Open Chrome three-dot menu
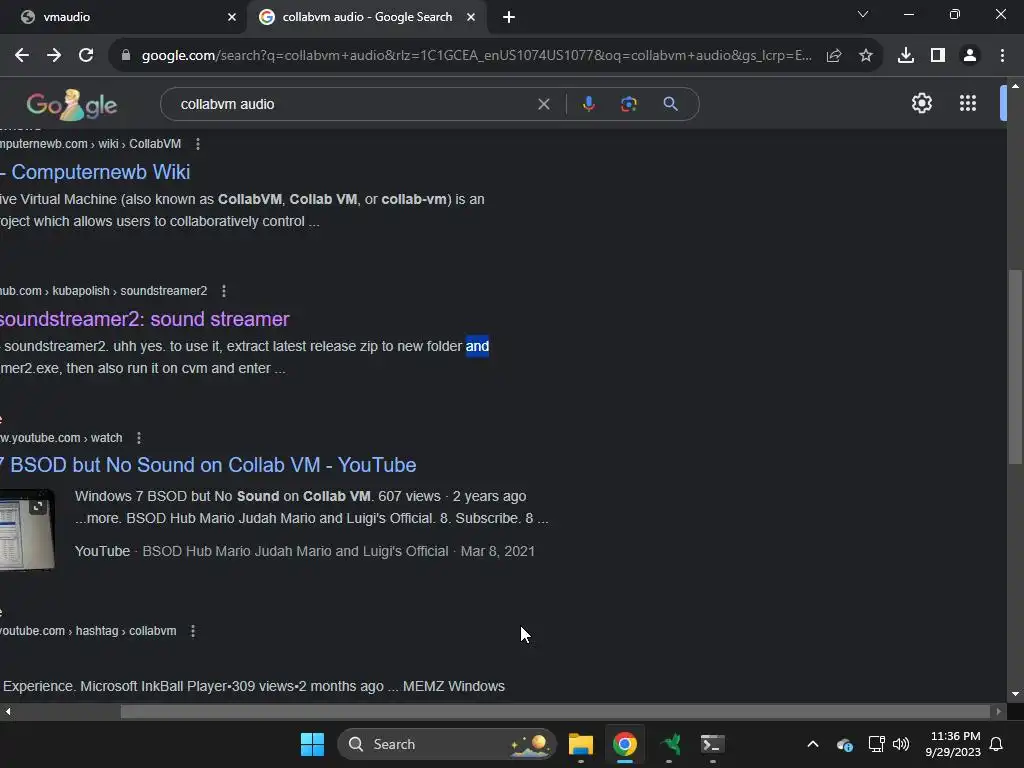The image size is (1024, 768). click(1002, 56)
